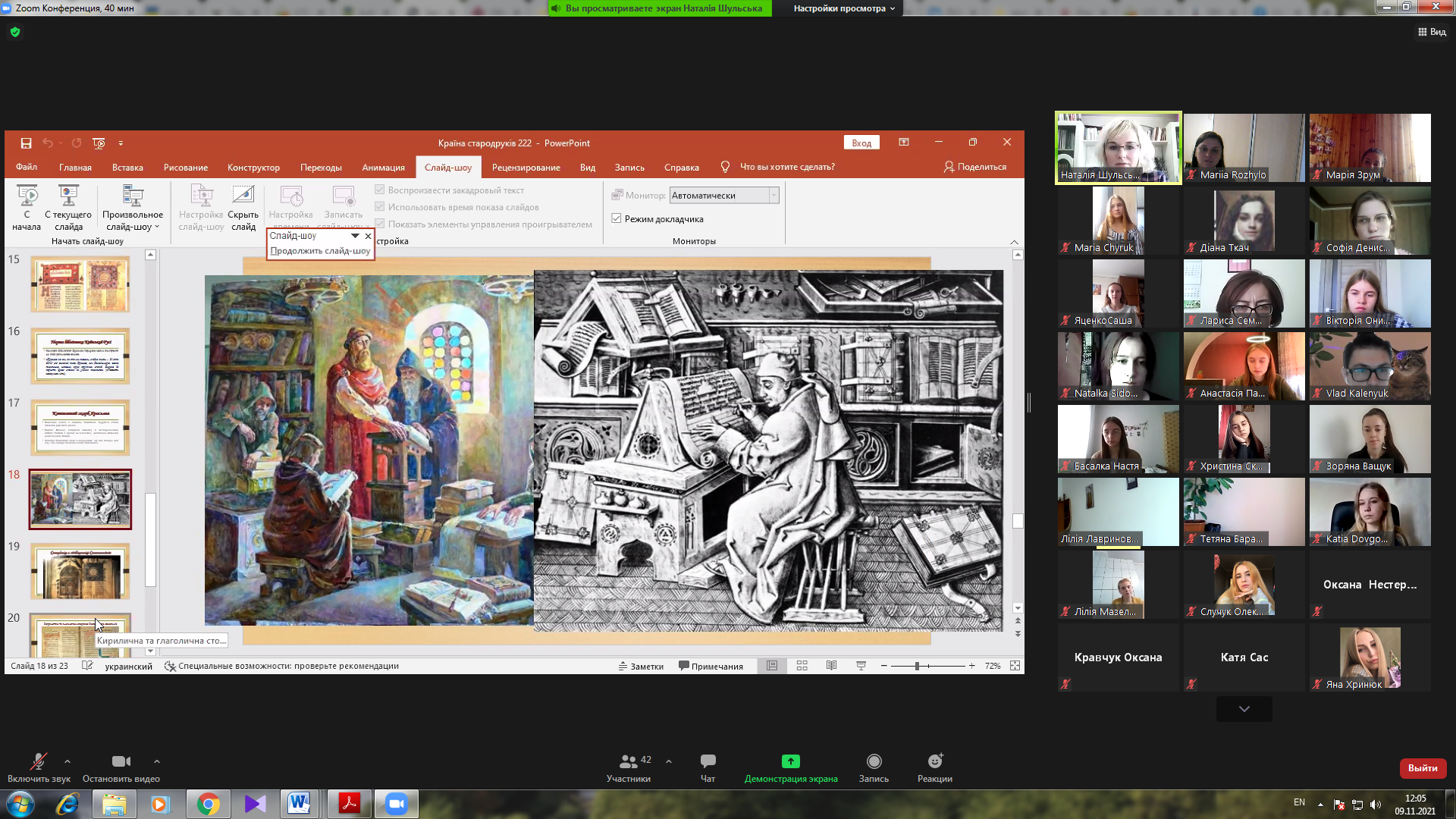Open the Participants list

point(628,761)
